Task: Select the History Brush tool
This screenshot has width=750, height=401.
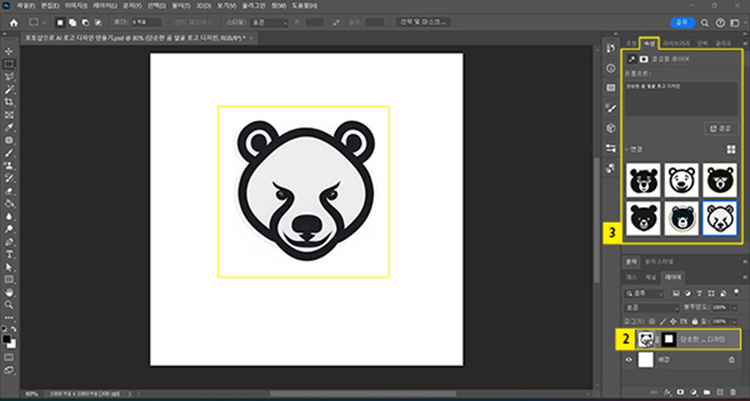Action: click(9, 178)
